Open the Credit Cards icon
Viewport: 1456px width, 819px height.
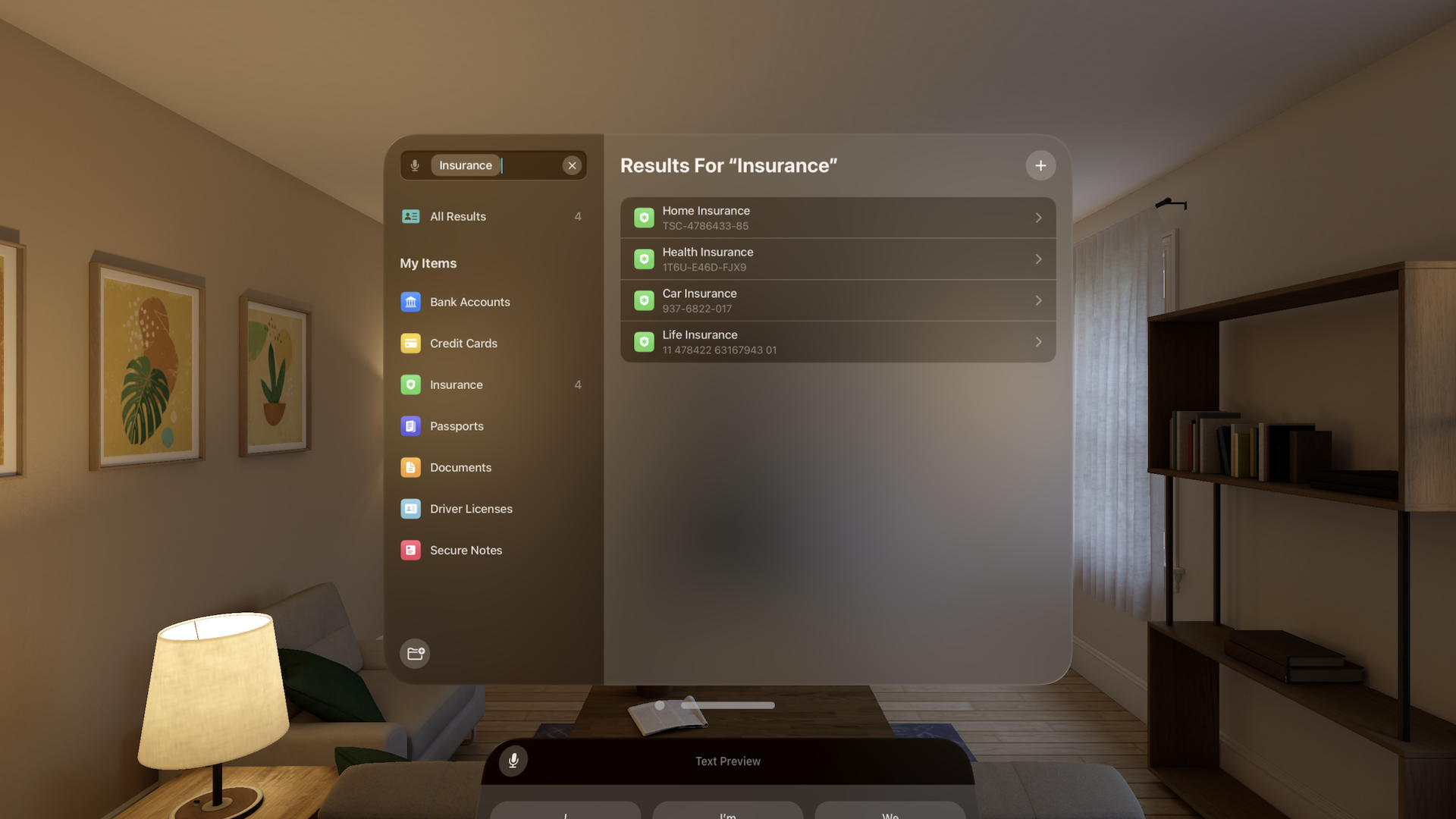pos(410,343)
